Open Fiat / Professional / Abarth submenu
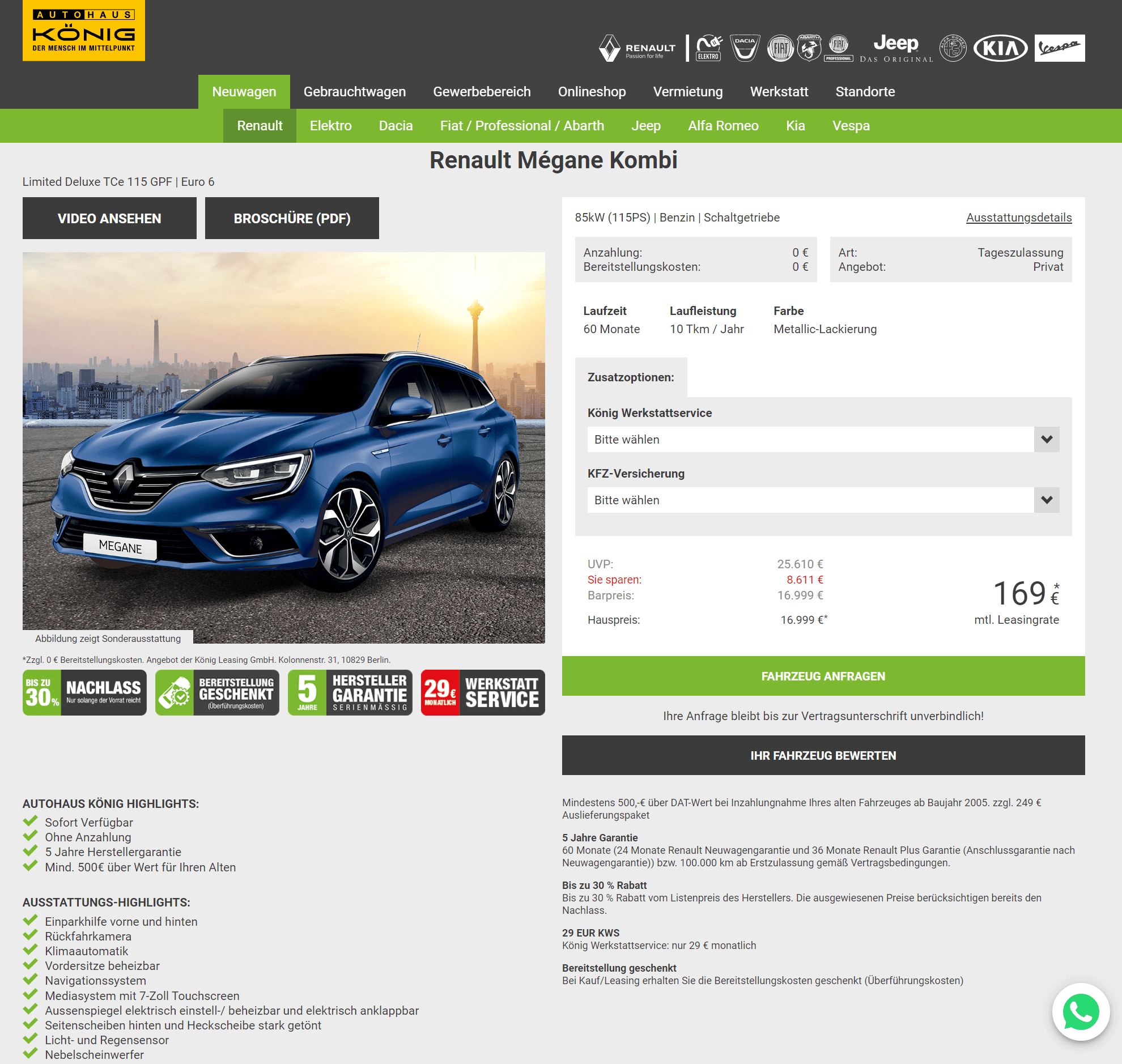Screen dimensions: 1122x1064 click(x=522, y=126)
